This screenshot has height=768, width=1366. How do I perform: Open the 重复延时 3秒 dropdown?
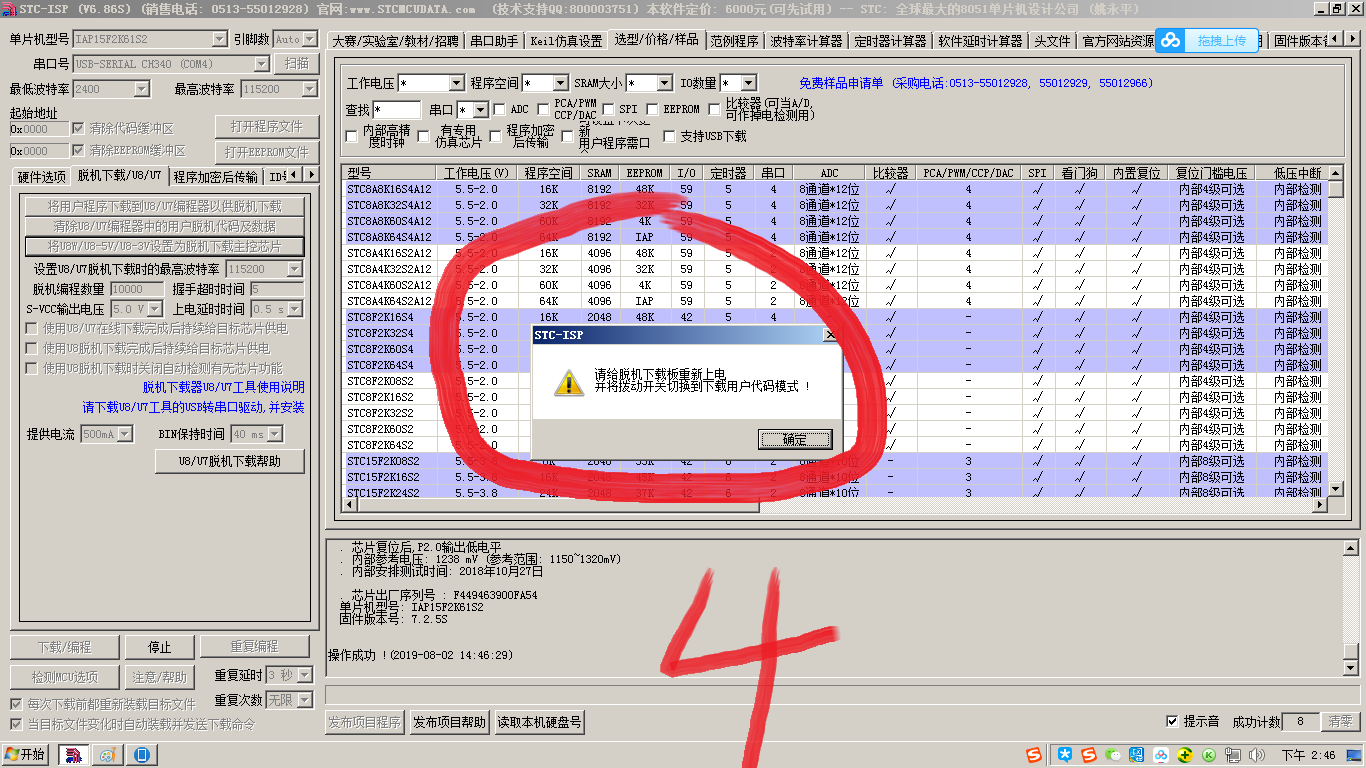pyautogui.click(x=306, y=675)
